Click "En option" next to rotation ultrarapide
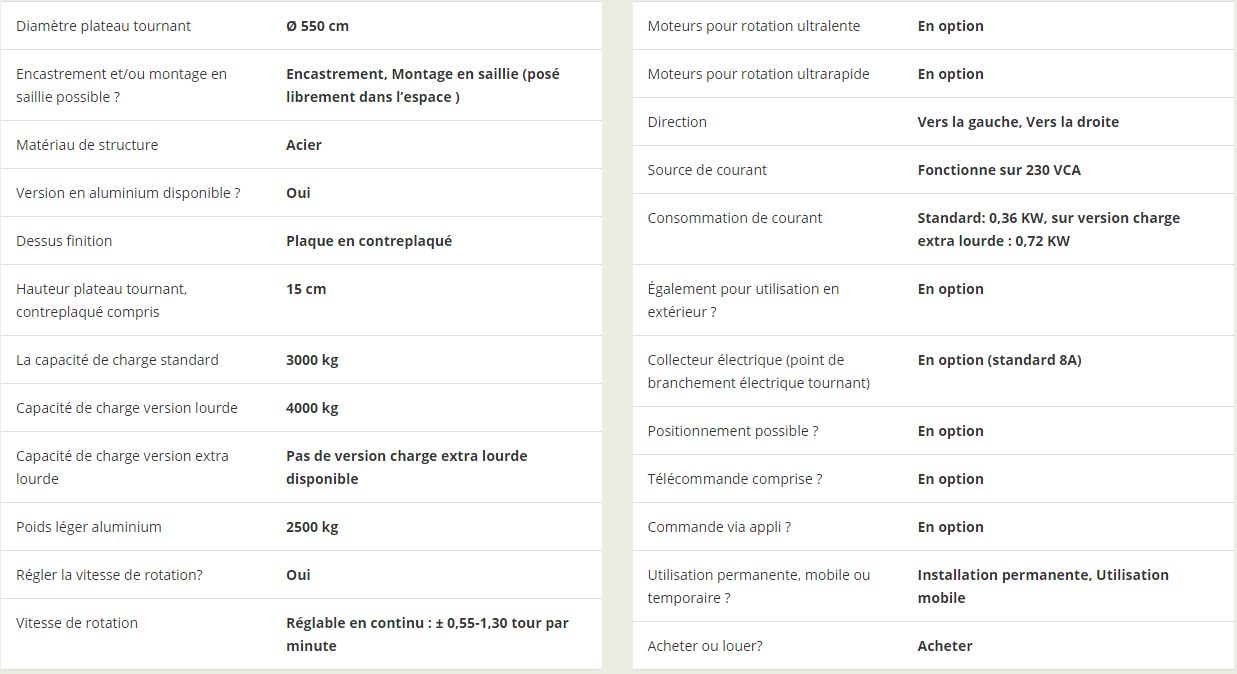This screenshot has width=1237, height=674. (950, 74)
